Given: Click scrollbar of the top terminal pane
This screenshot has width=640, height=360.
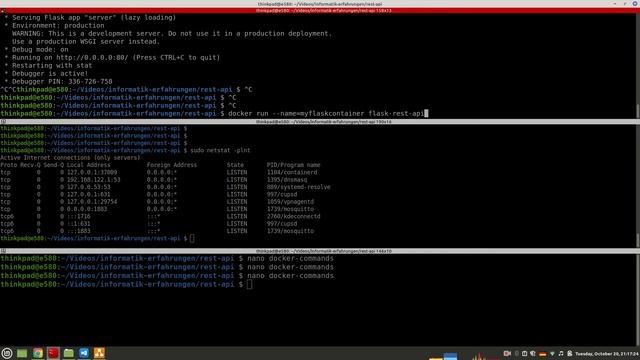Looking at the screenshot, I should tap(638, 65).
